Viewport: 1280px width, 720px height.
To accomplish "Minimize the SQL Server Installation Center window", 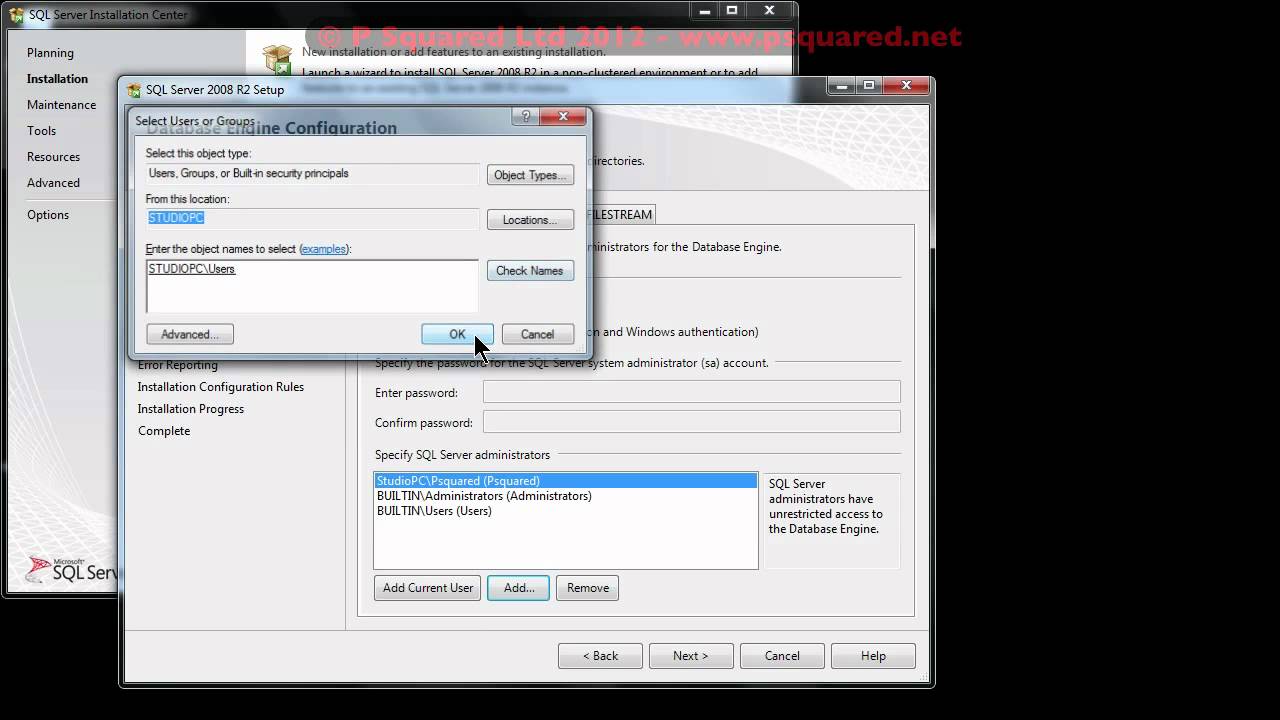I will tap(704, 11).
